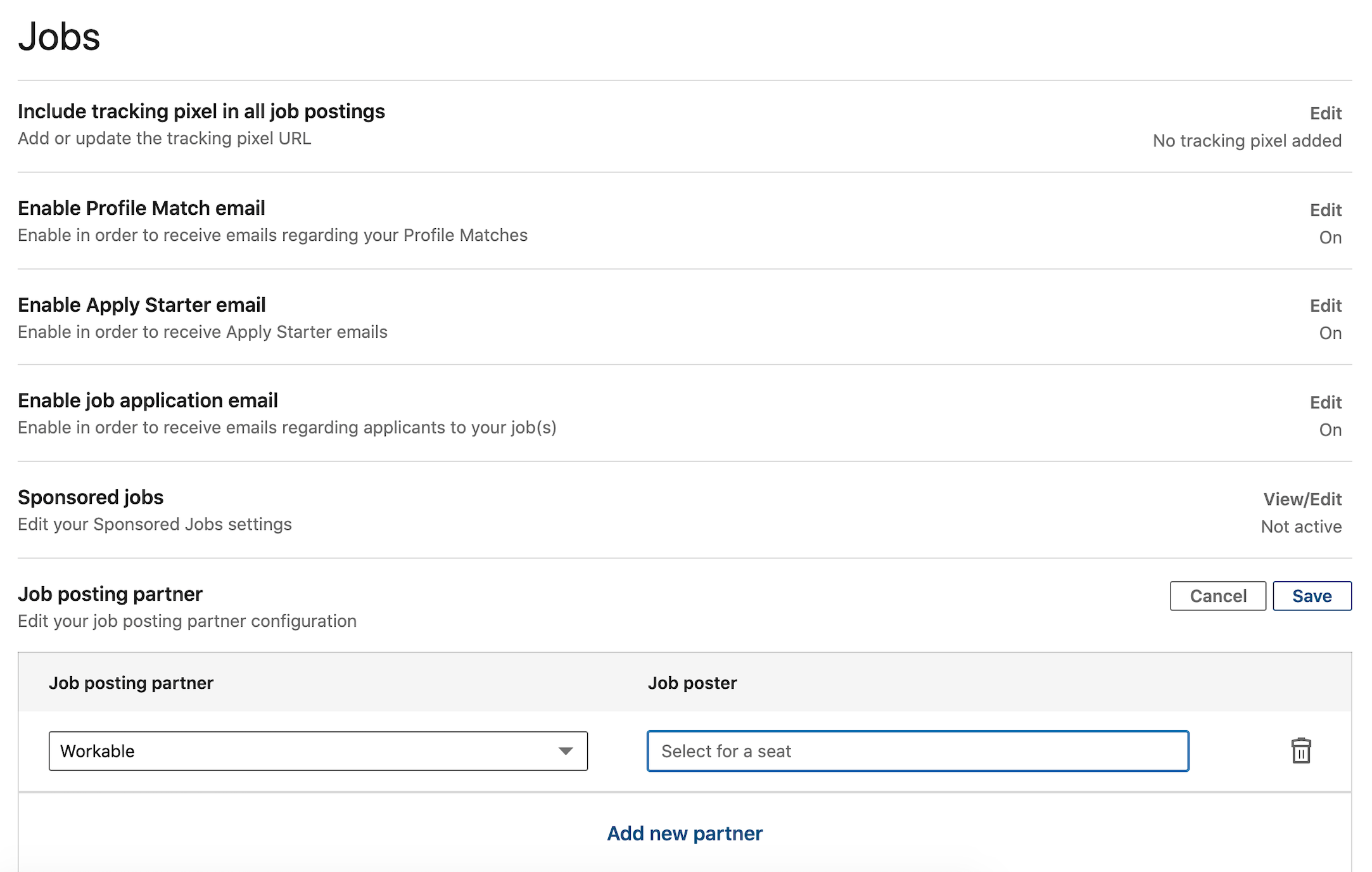
Task: Click the Select for a seat field
Action: tap(917, 751)
